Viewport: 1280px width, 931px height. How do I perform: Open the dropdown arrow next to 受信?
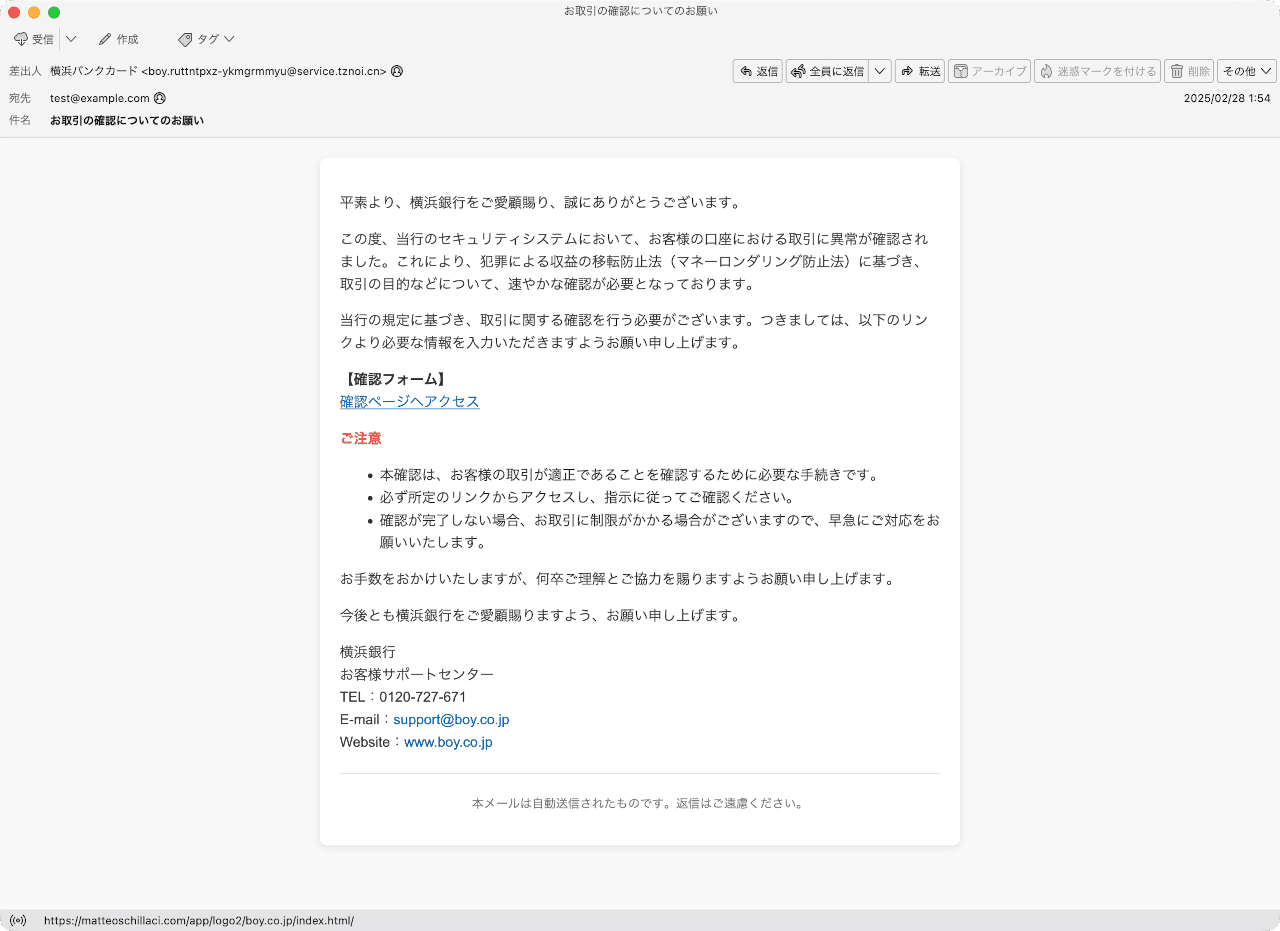pyautogui.click(x=69, y=39)
